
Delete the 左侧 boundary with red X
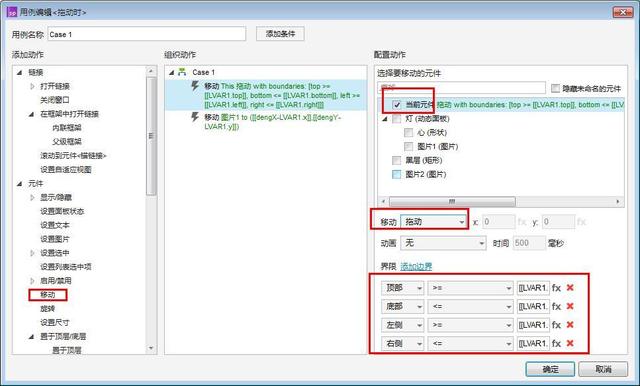570,324
